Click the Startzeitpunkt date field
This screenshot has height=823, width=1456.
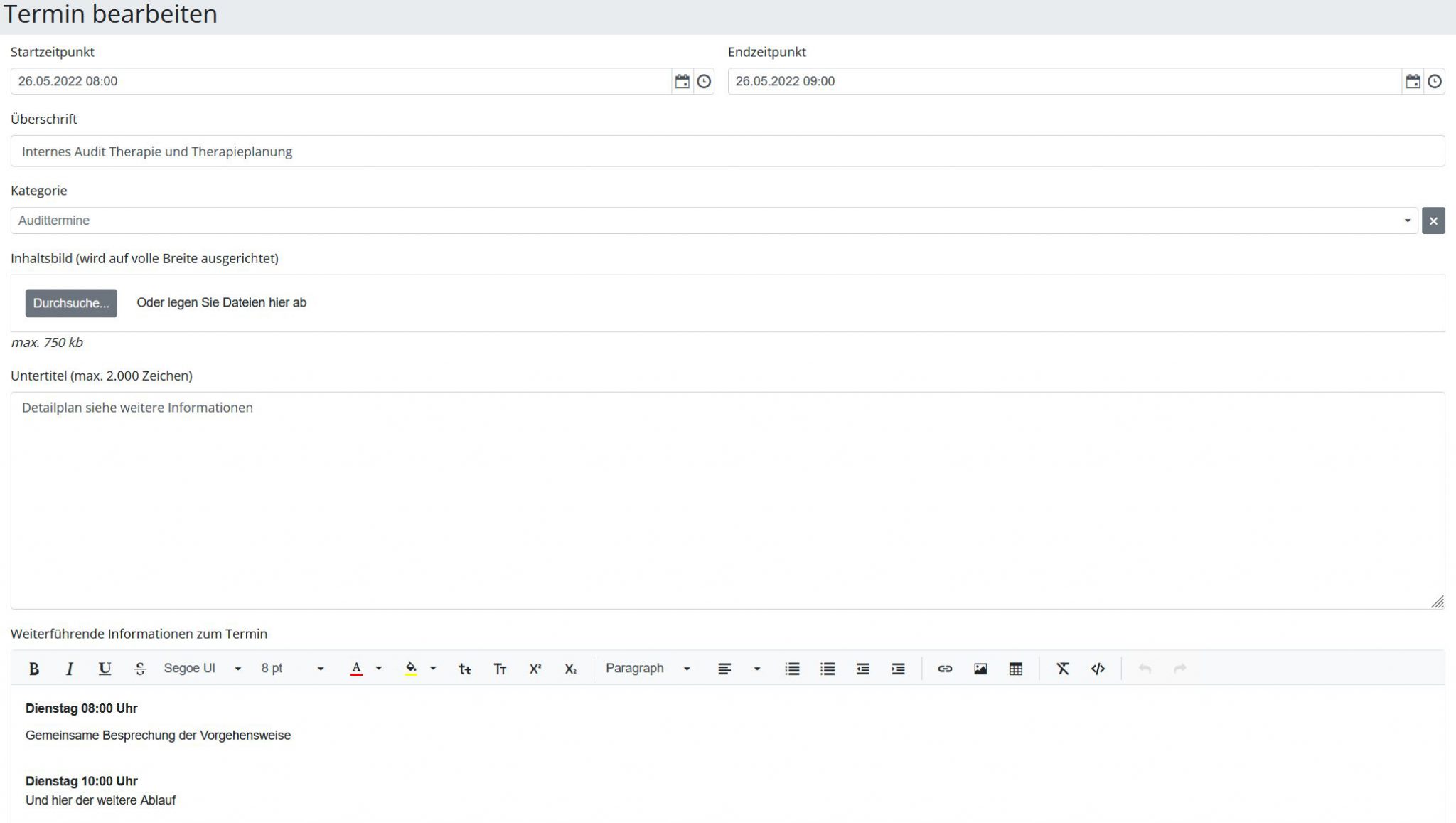coord(341,81)
